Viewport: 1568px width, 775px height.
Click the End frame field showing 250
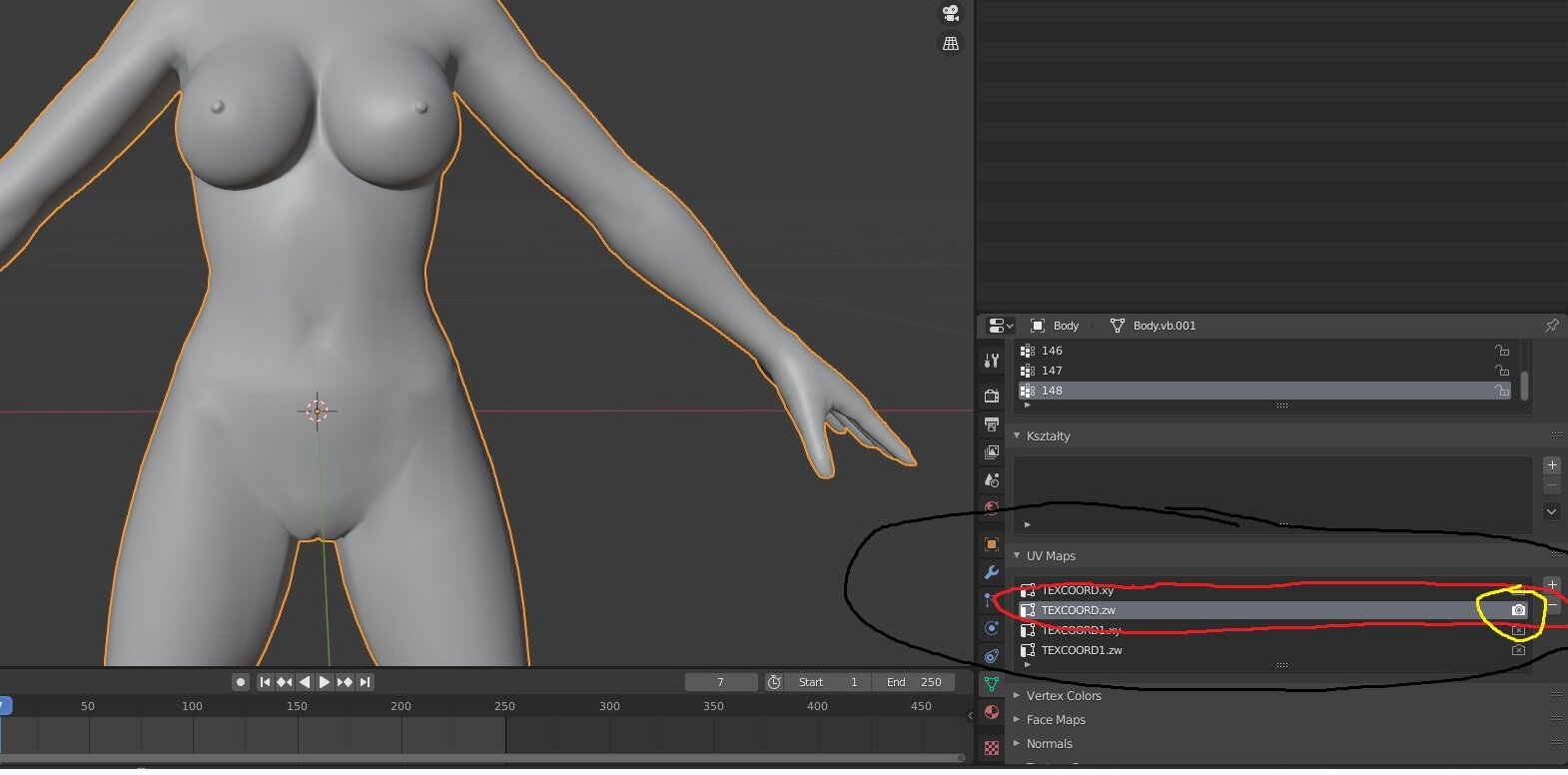[x=914, y=682]
